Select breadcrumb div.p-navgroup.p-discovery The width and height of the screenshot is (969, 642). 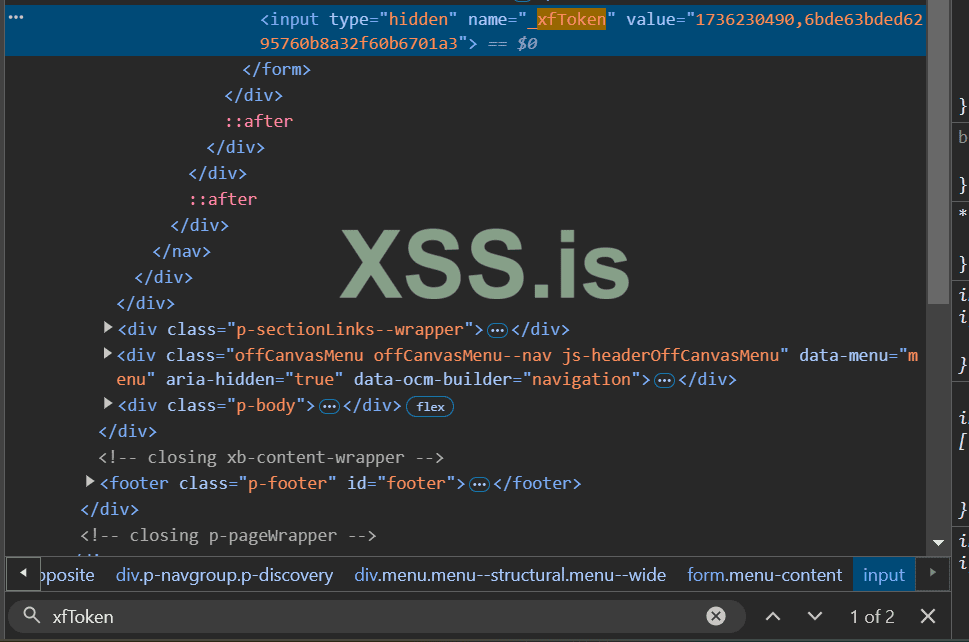tap(224, 575)
